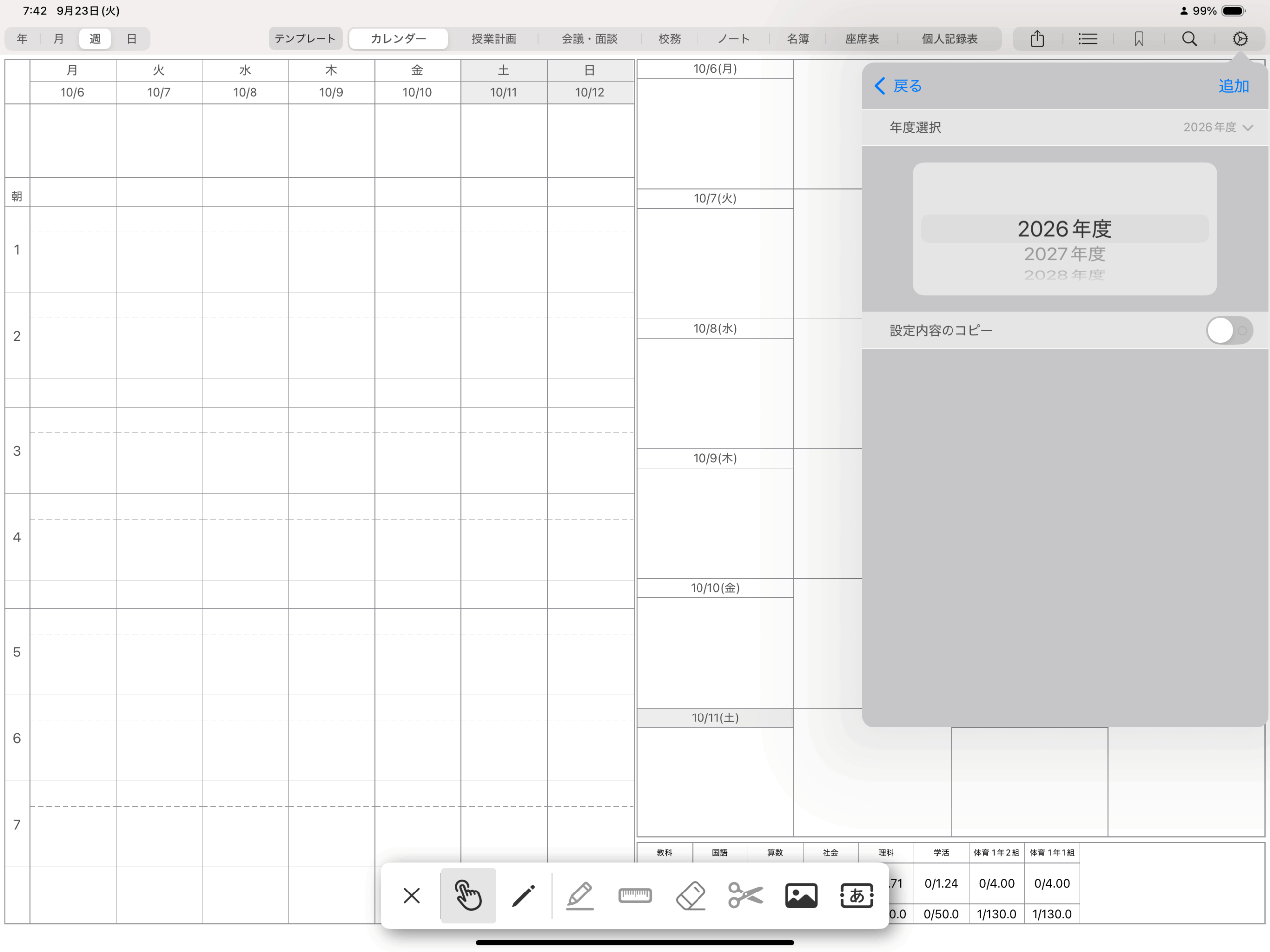Go back with 戻る chevron
The image size is (1270, 952).
[x=898, y=86]
